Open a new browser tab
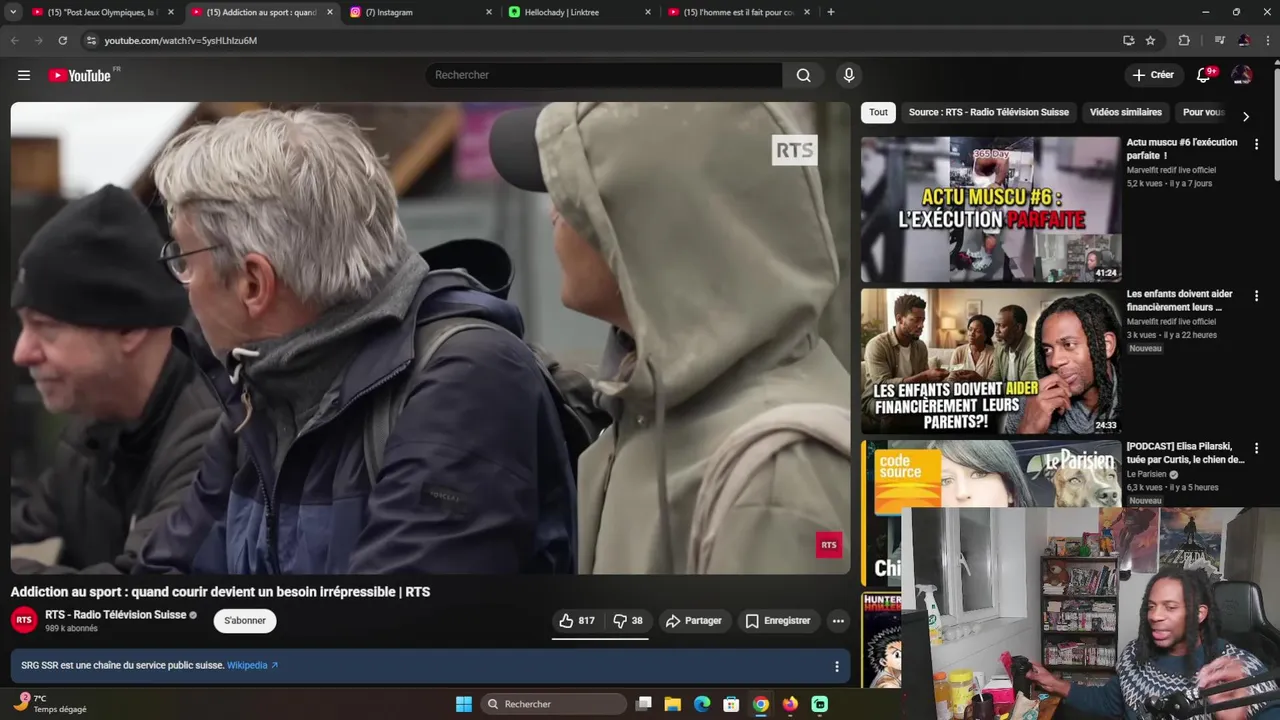1280x720 pixels. click(x=830, y=12)
